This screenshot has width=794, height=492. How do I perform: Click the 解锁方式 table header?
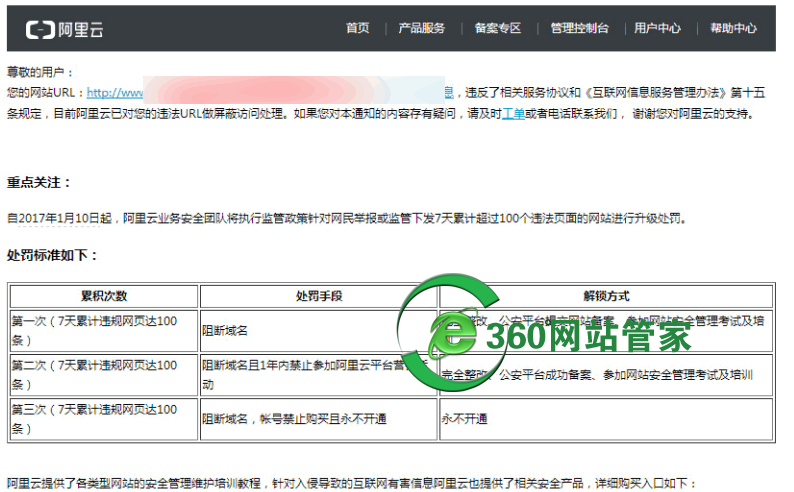(606, 296)
